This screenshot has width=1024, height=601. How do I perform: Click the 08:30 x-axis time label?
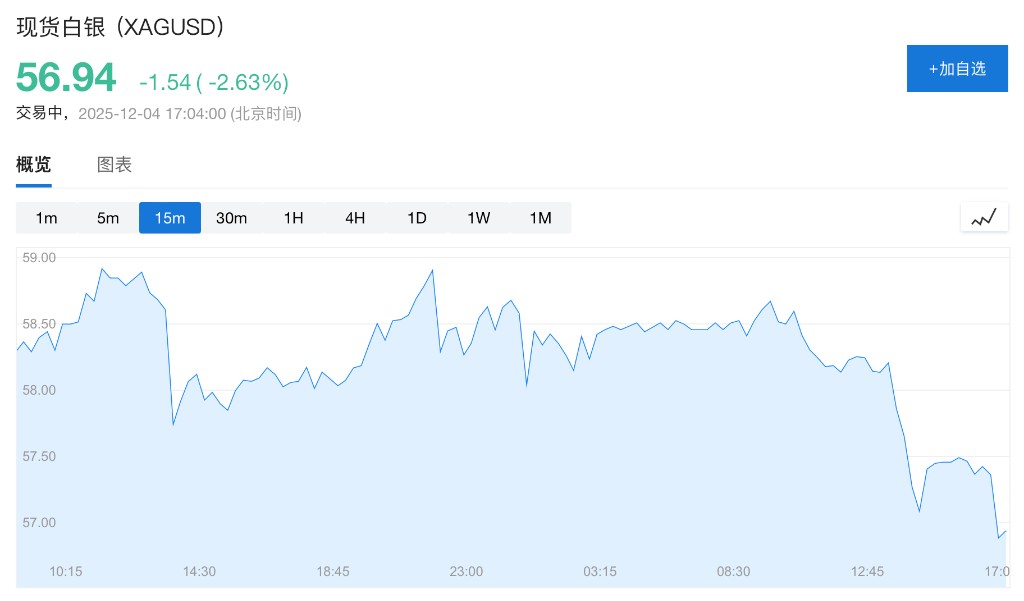[x=733, y=571]
